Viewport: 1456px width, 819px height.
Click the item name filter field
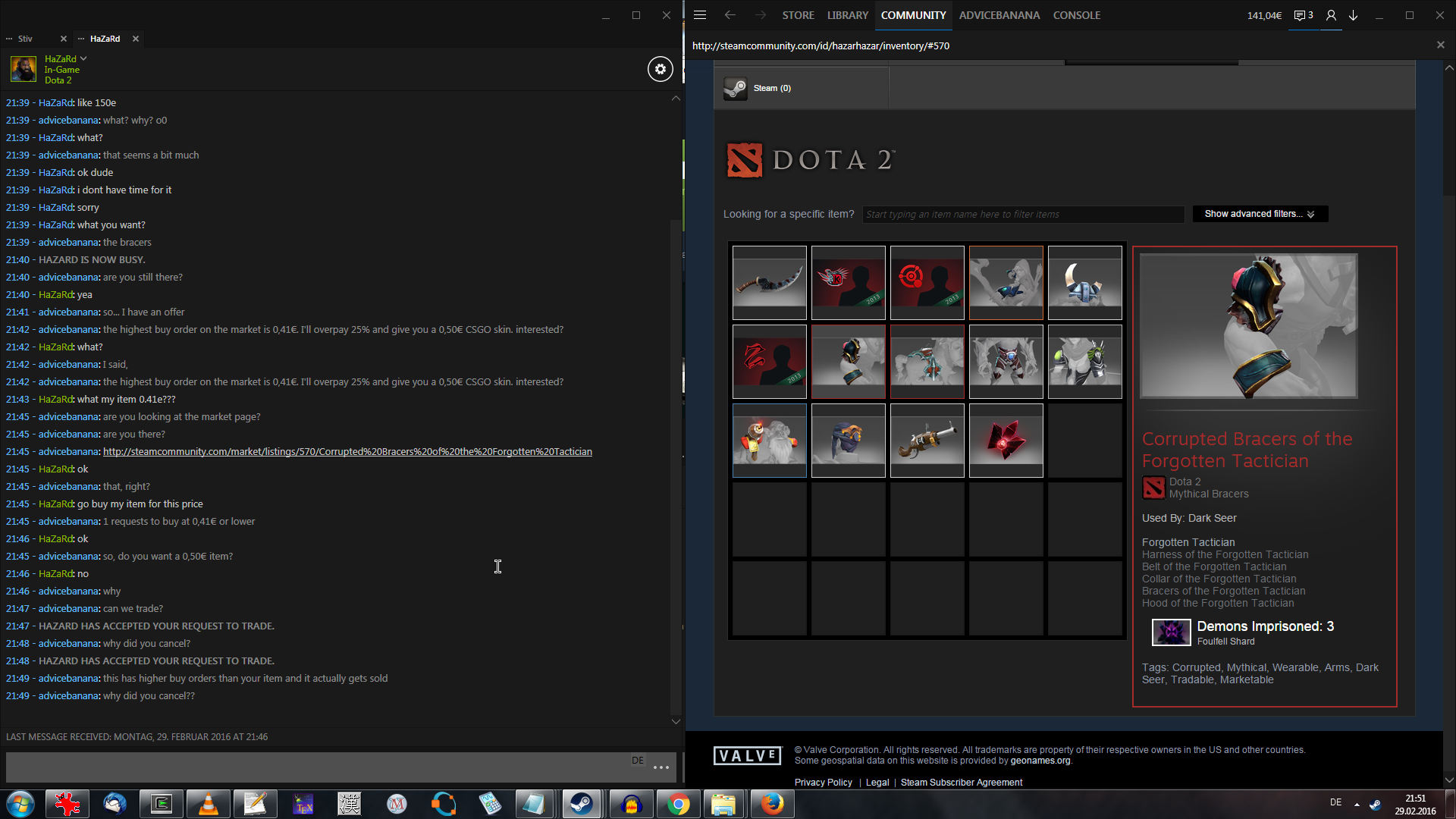pos(1022,215)
